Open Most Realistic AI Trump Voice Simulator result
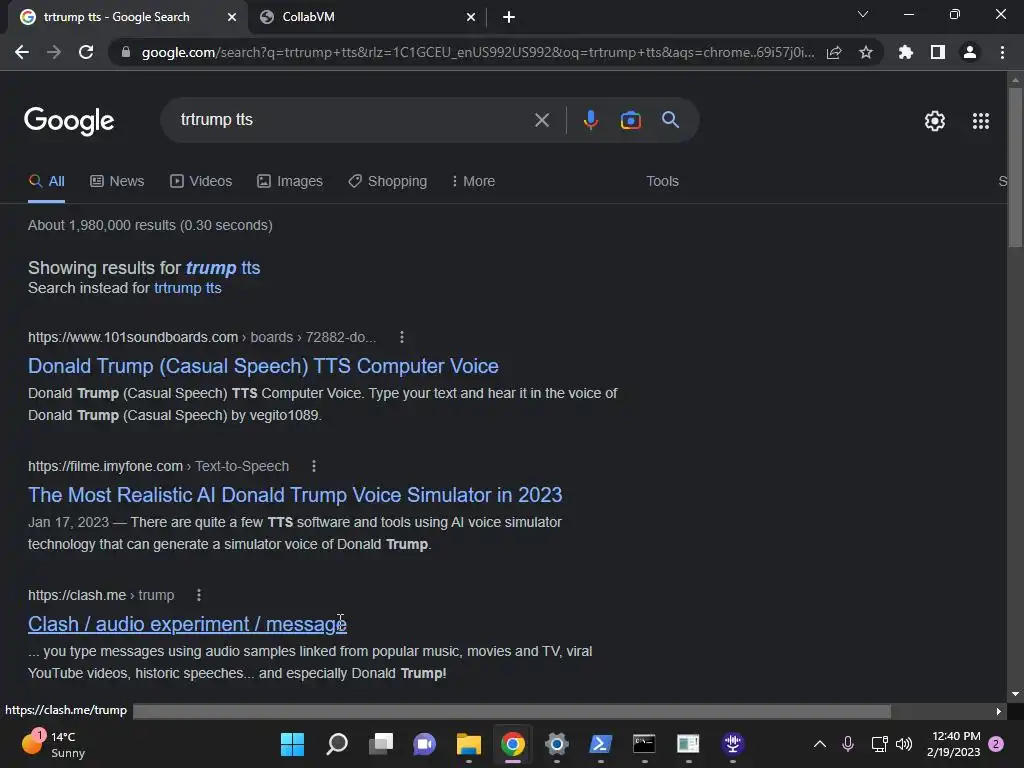Viewport: 1024px width, 768px height. pos(295,495)
